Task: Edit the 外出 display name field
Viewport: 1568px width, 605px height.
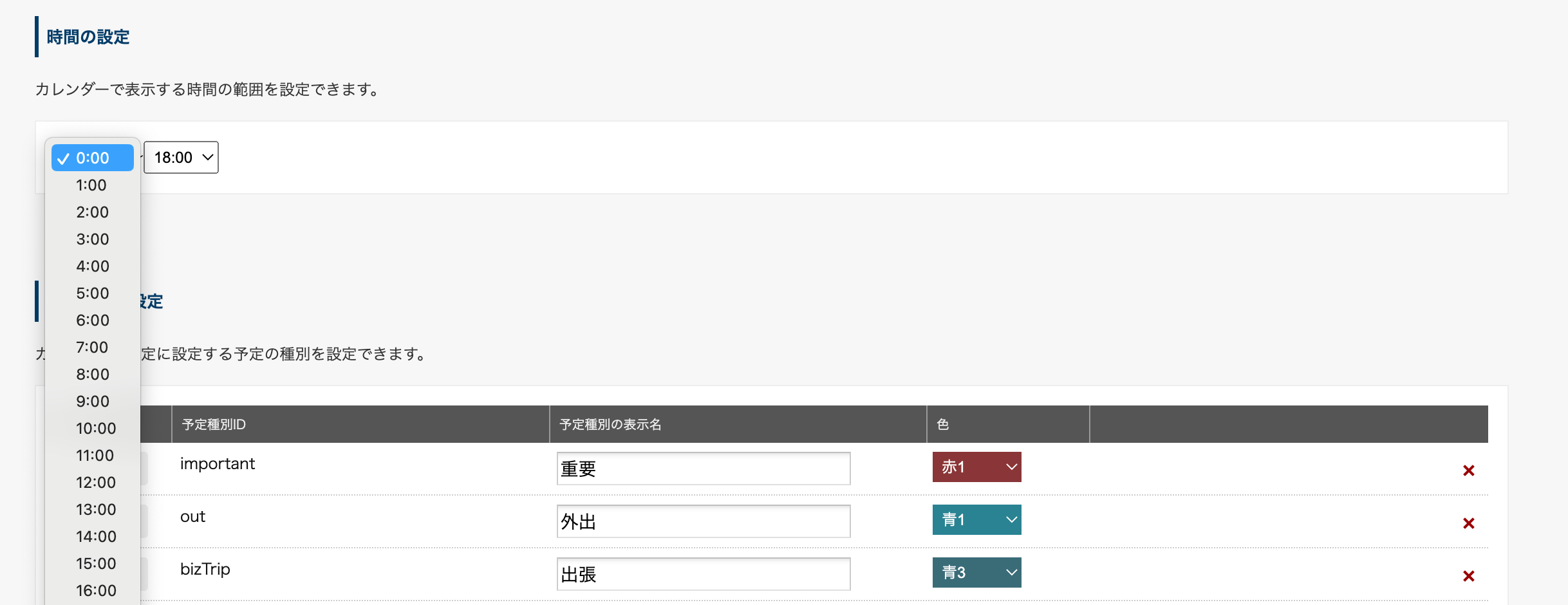Action: tap(703, 521)
